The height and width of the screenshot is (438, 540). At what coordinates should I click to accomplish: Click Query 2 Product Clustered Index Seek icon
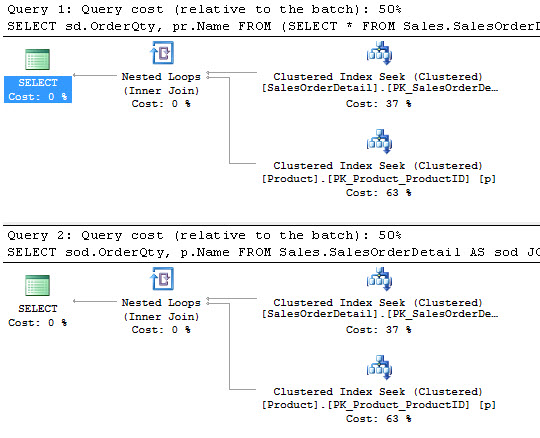pos(379,367)
